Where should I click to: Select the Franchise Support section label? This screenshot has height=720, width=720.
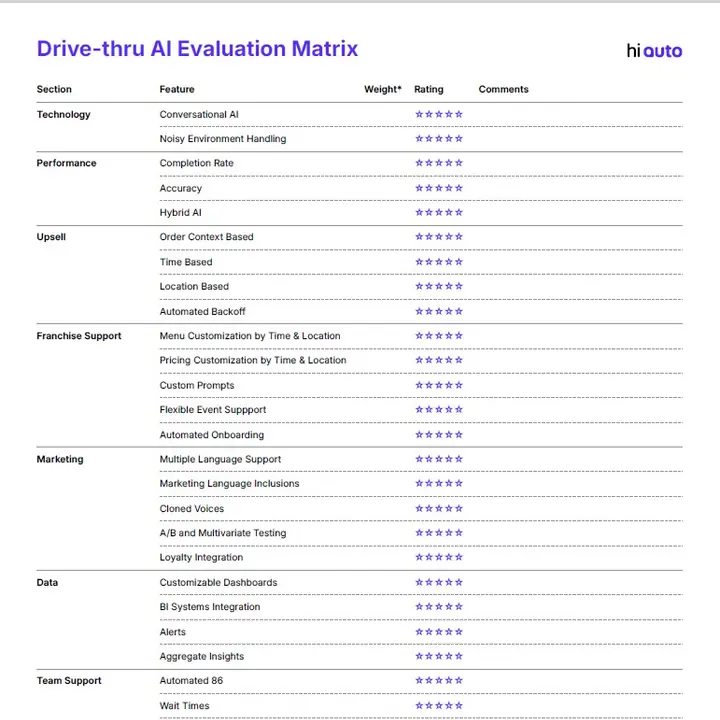(x=79, y=336)
